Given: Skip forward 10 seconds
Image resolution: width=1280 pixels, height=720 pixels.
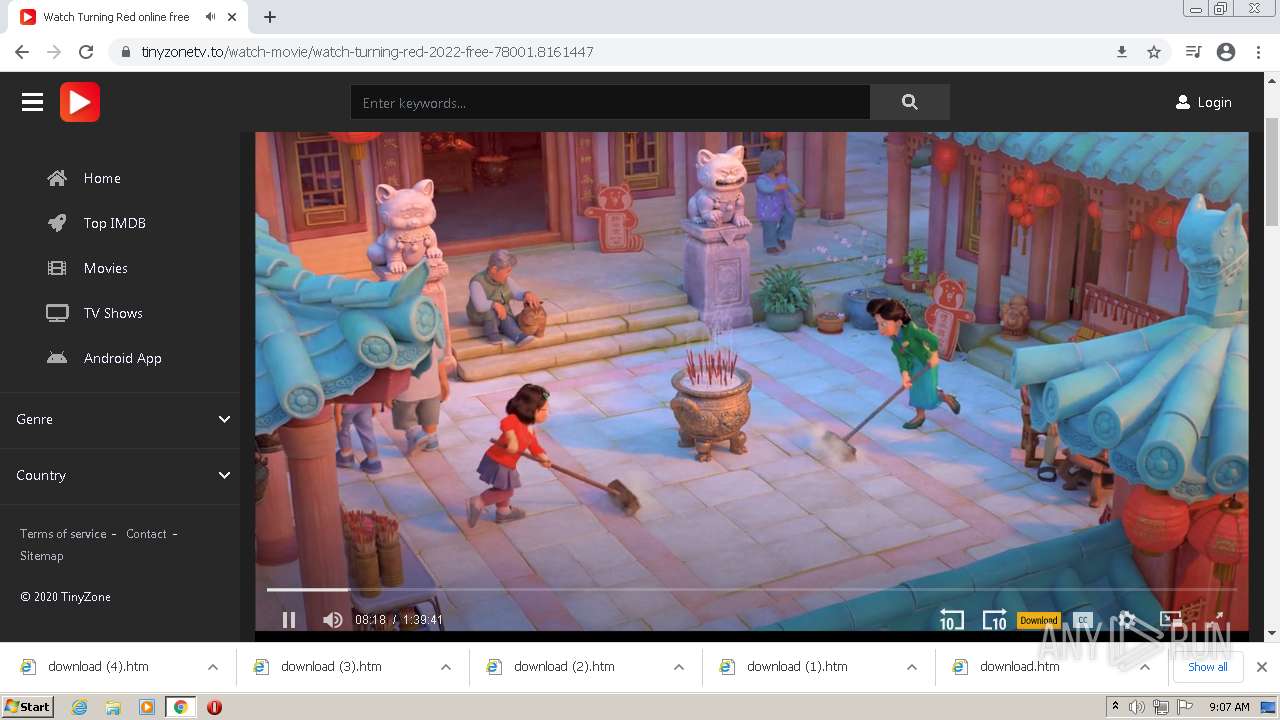Looking at the screenshot, I should coord(994,620).
